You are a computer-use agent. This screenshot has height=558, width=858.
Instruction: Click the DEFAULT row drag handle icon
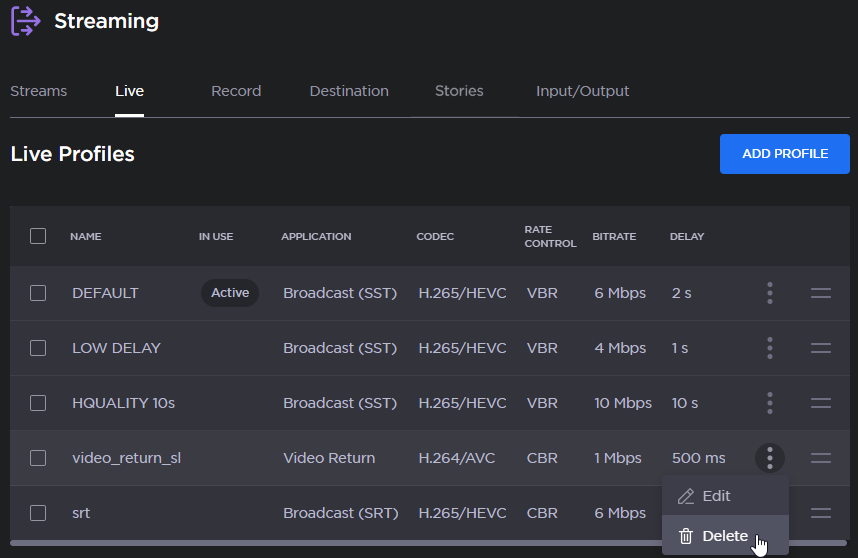(820, 293)
